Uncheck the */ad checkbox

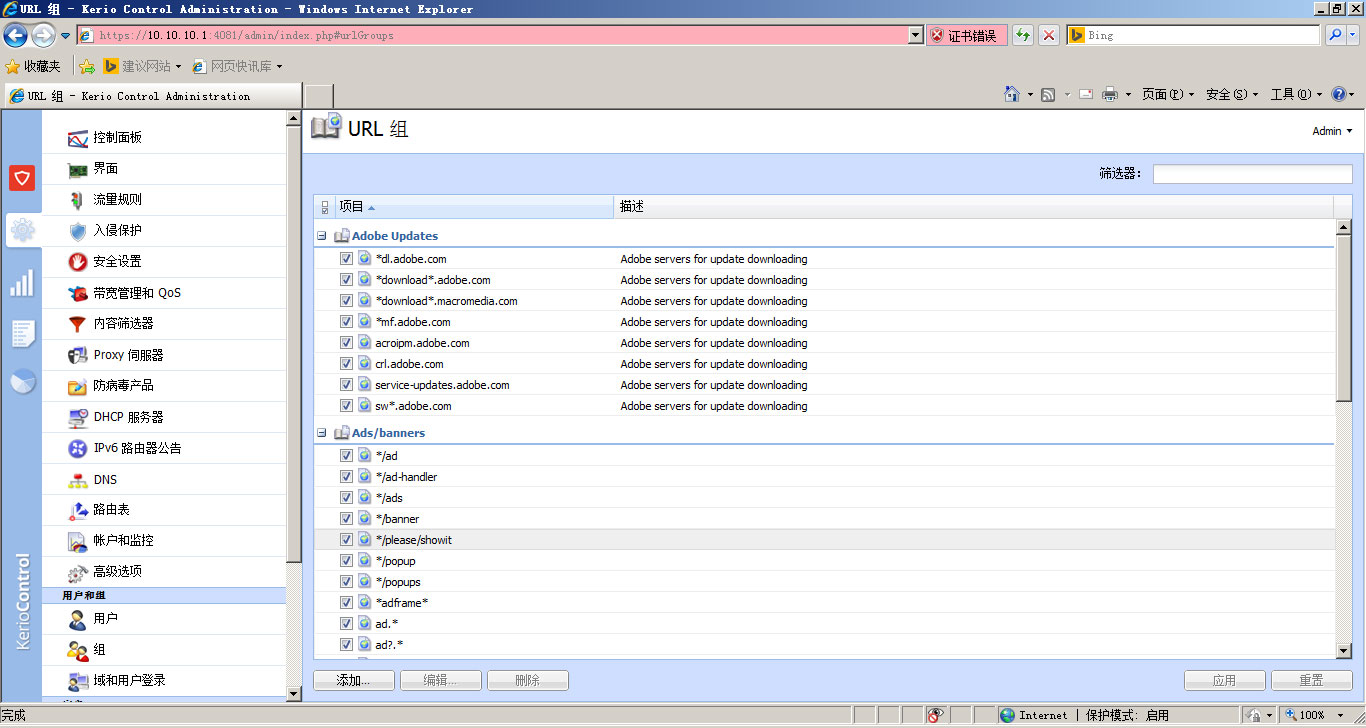click(x=346, y=455)
